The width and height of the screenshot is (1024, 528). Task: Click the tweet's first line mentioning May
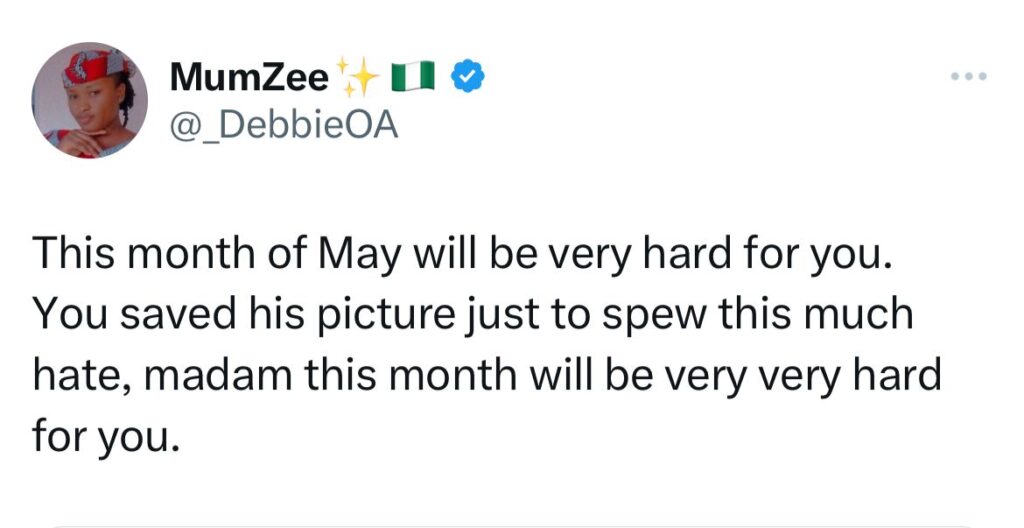click(462, 255)
